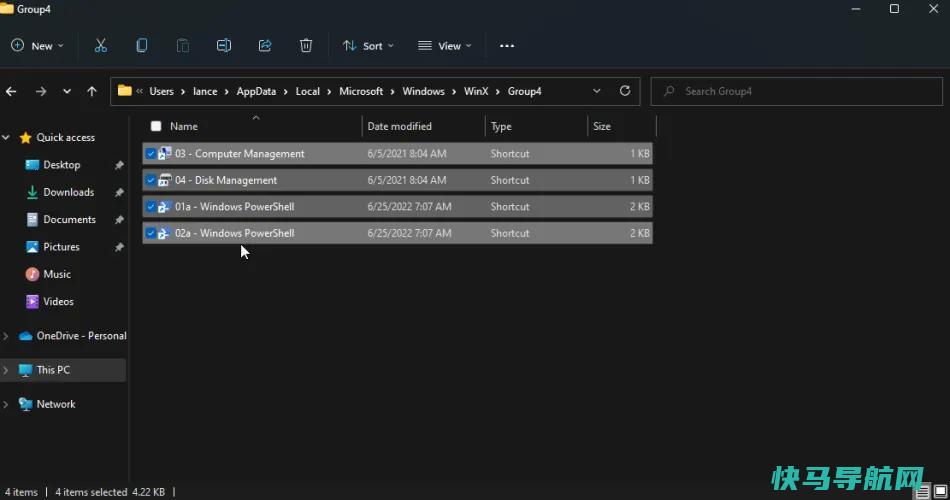Open address bar history dropdown
Viewport: 950px width, 500px height.
(x=596, y=91)
